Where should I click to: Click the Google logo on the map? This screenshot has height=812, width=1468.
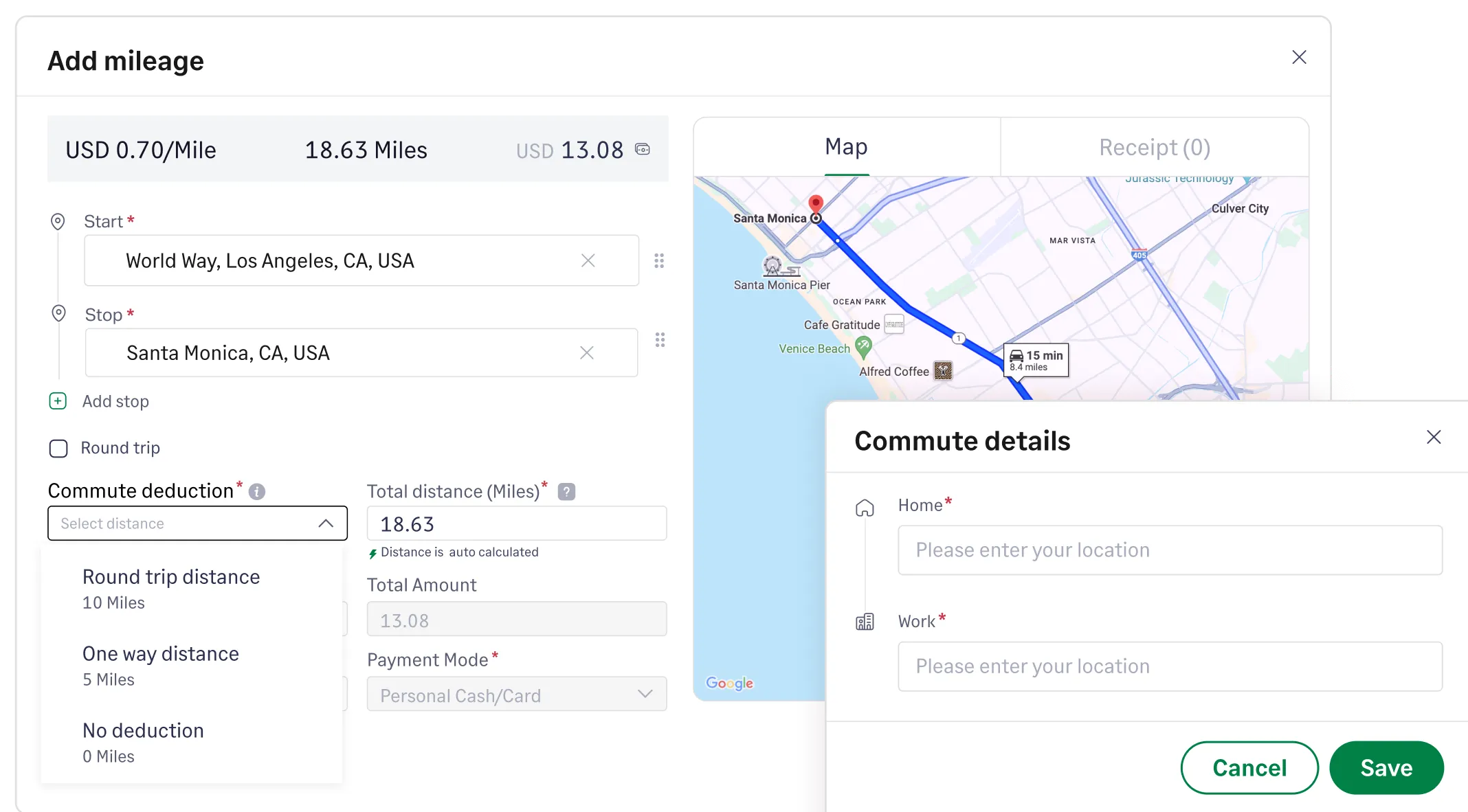point(730,683)
